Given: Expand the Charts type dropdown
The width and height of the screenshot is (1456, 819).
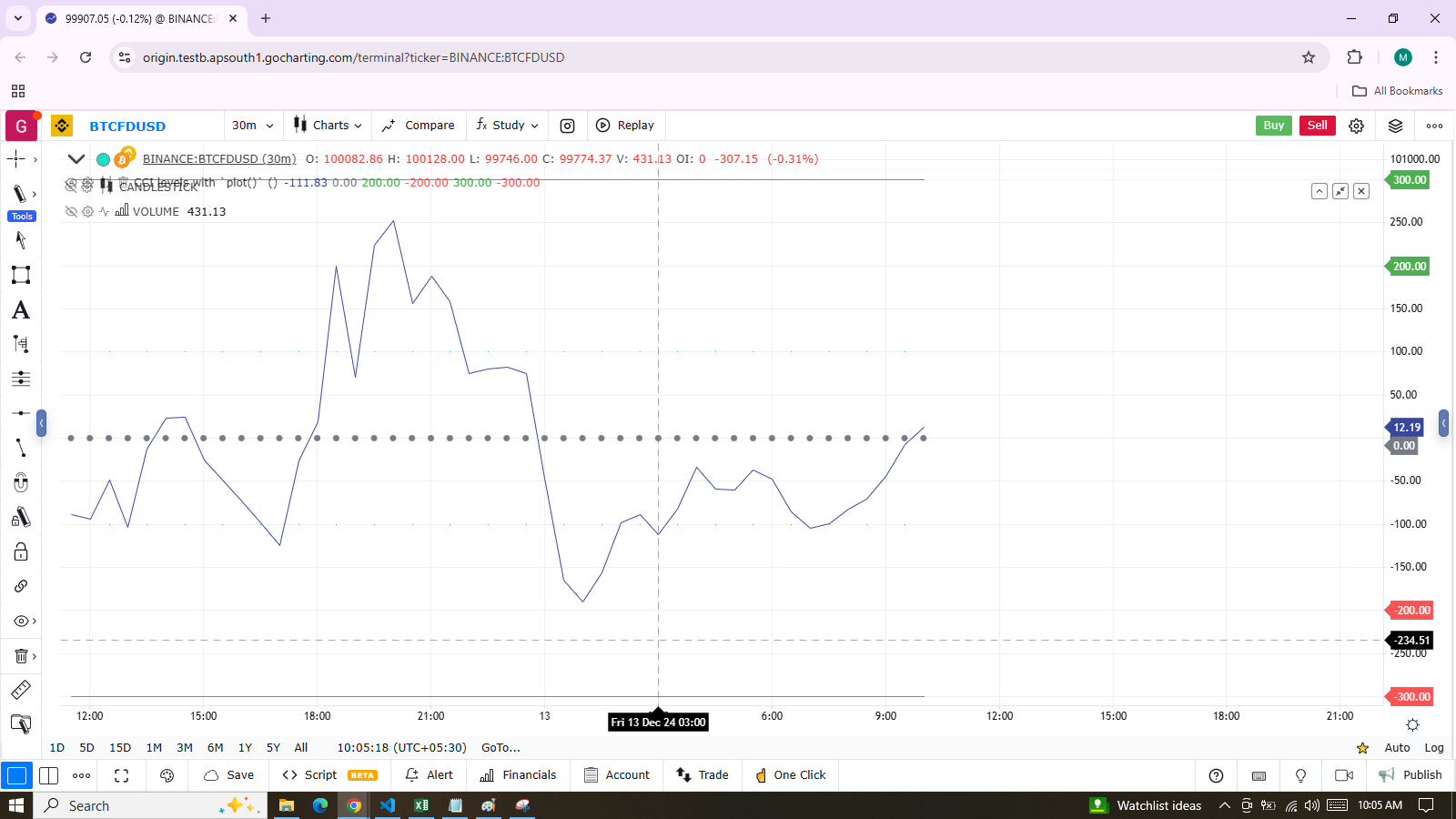Looking at the screenshot, I should pos(329,126).
